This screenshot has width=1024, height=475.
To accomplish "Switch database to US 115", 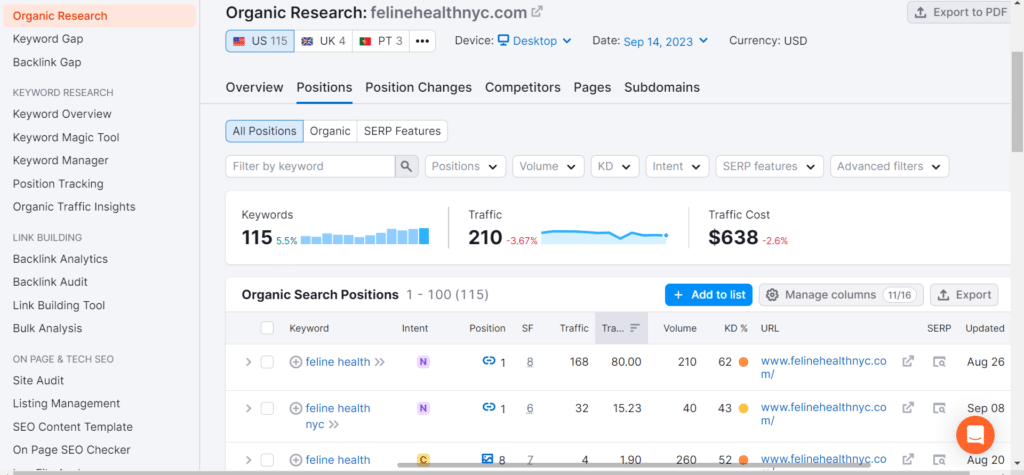I will tap(260, 41).
